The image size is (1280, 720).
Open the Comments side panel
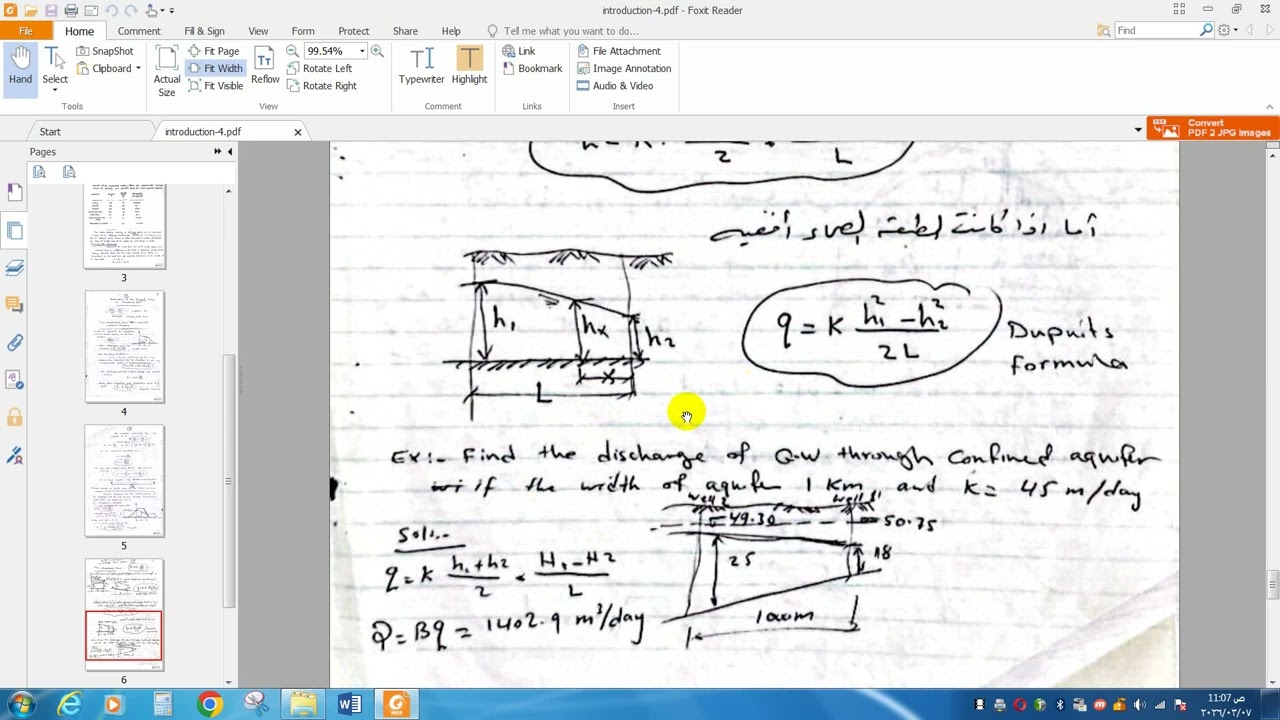click(14, 304)
